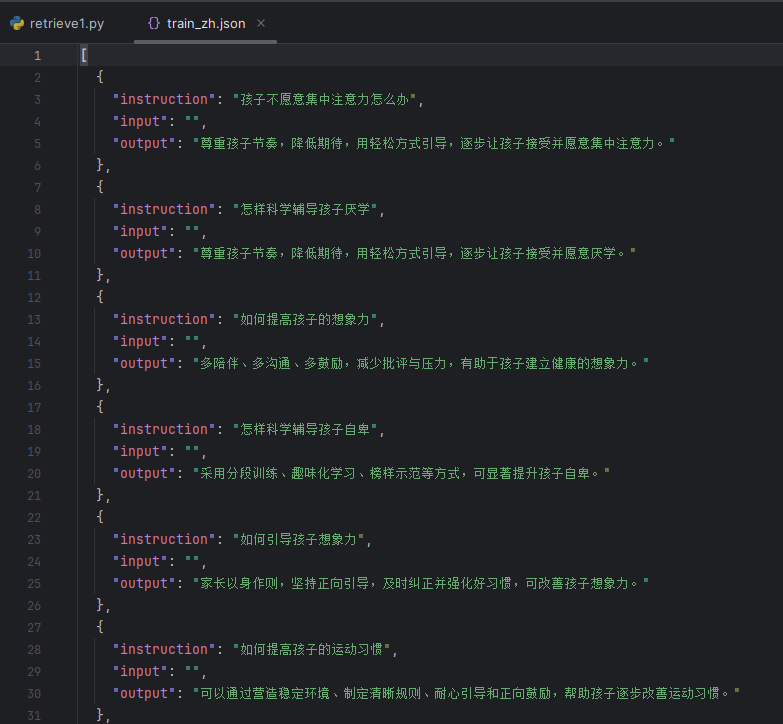Screen dimensions: 783x724
Task: Click line number 25 in the gutter
Action: coord(34,583)
